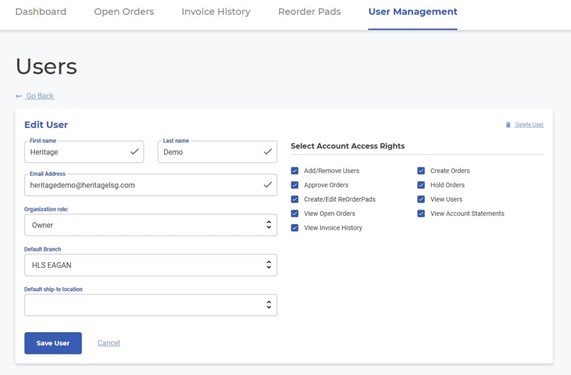Expand the Default Branch dropdown

pyautogui.click(x=150, y=265)
